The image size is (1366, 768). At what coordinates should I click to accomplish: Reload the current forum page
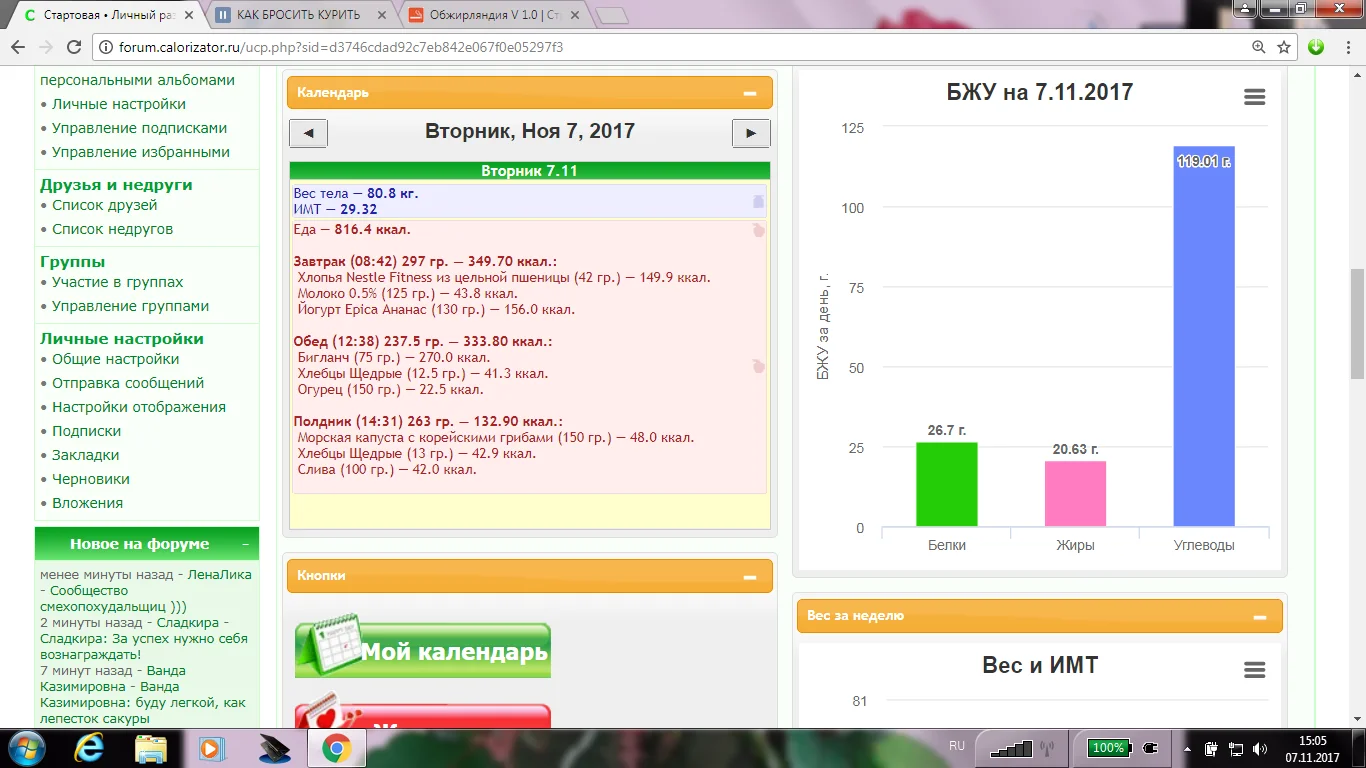[73, 47]
